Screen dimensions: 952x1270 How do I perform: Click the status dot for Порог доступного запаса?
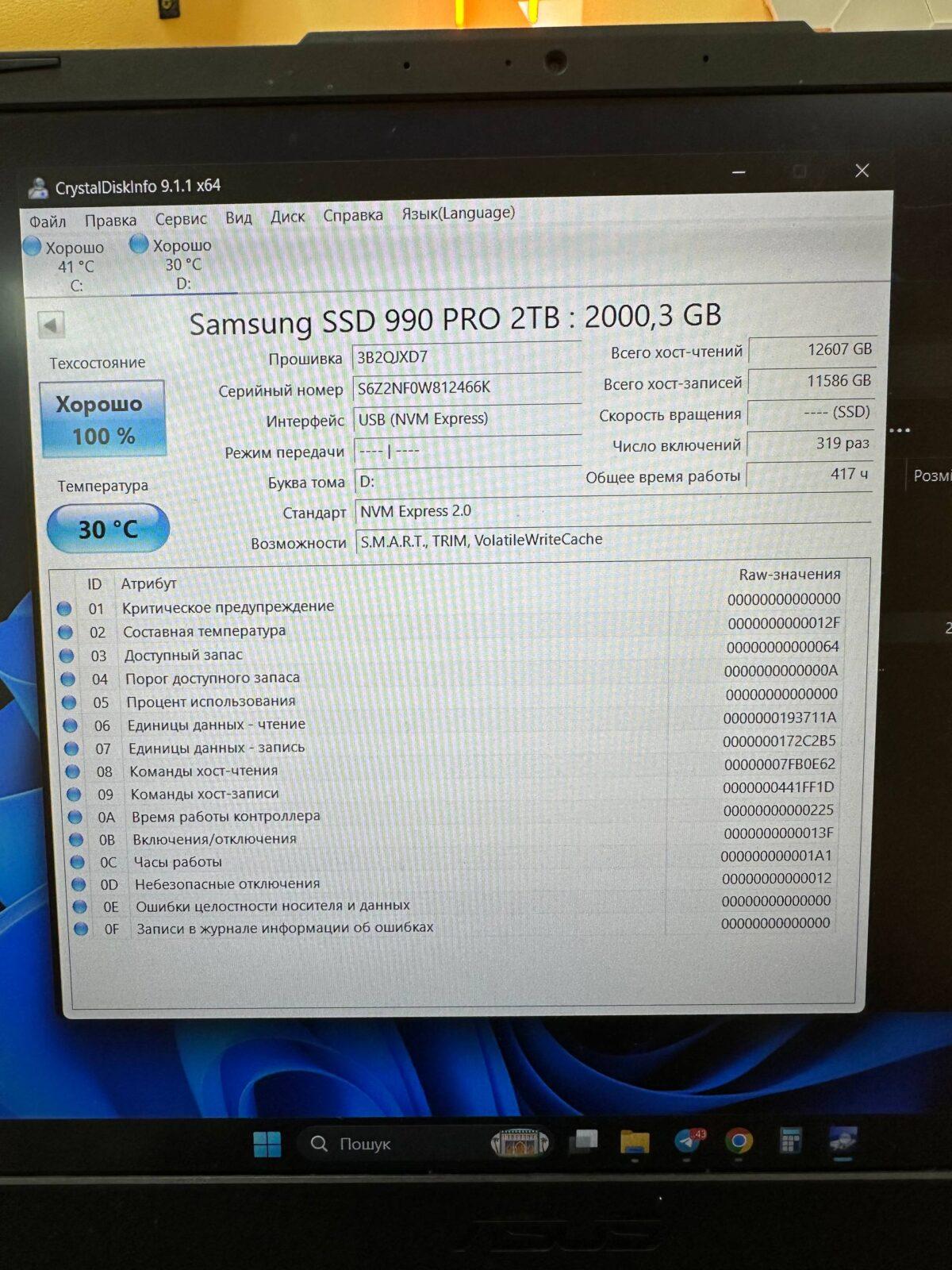[68, 679]
